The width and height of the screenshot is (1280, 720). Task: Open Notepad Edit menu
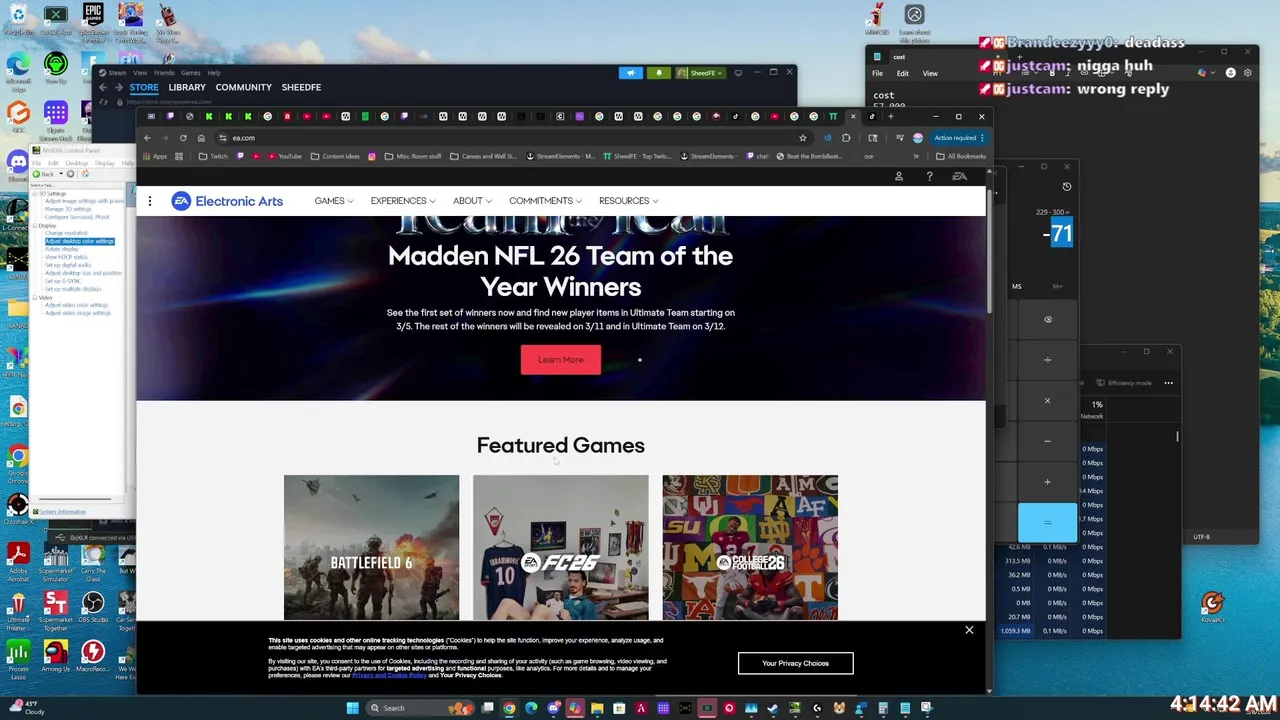(x=902, y=73)
